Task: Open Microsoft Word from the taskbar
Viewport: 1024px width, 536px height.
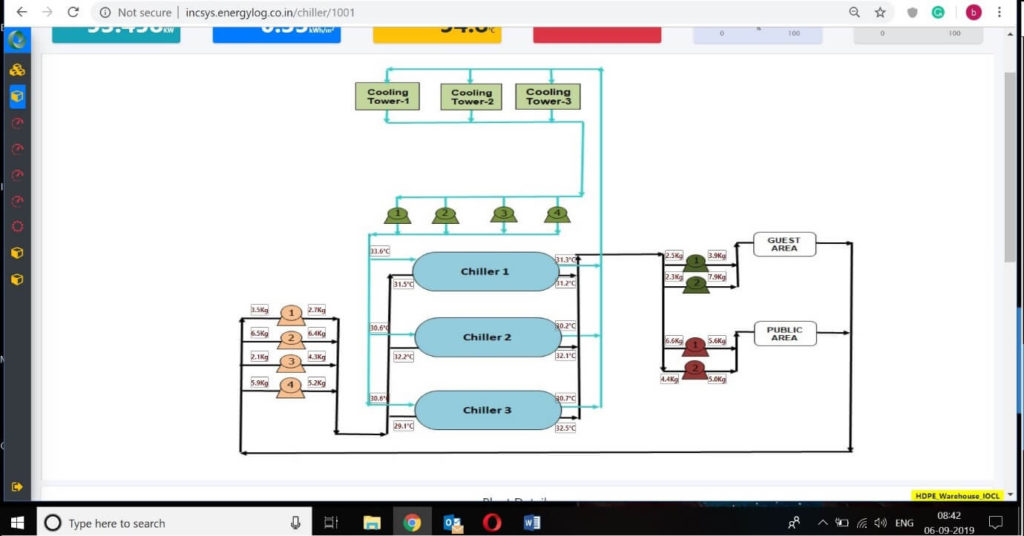Action: [532, 522]
